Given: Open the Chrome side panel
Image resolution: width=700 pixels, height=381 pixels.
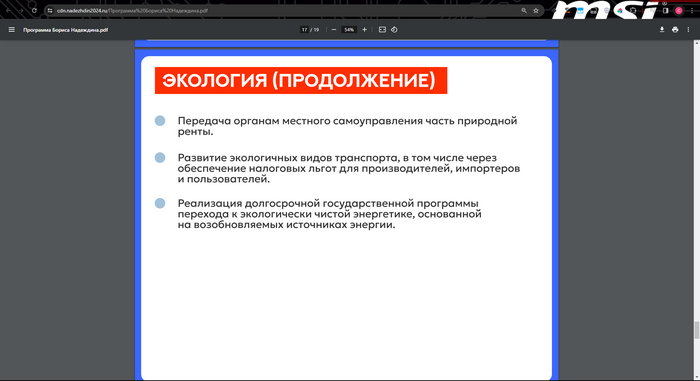Looking at the screenshot, I should (665, 11).
